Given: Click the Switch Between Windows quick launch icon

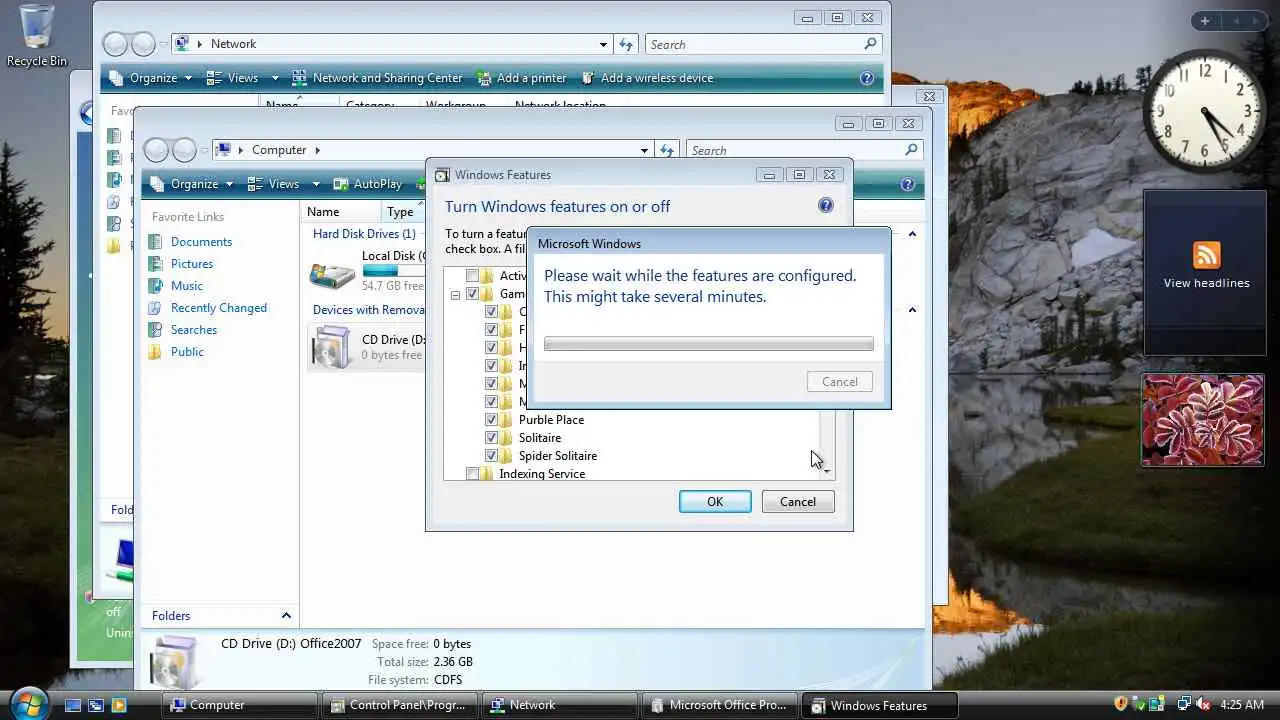Looking at the screenshot, I should pos(96,705).
